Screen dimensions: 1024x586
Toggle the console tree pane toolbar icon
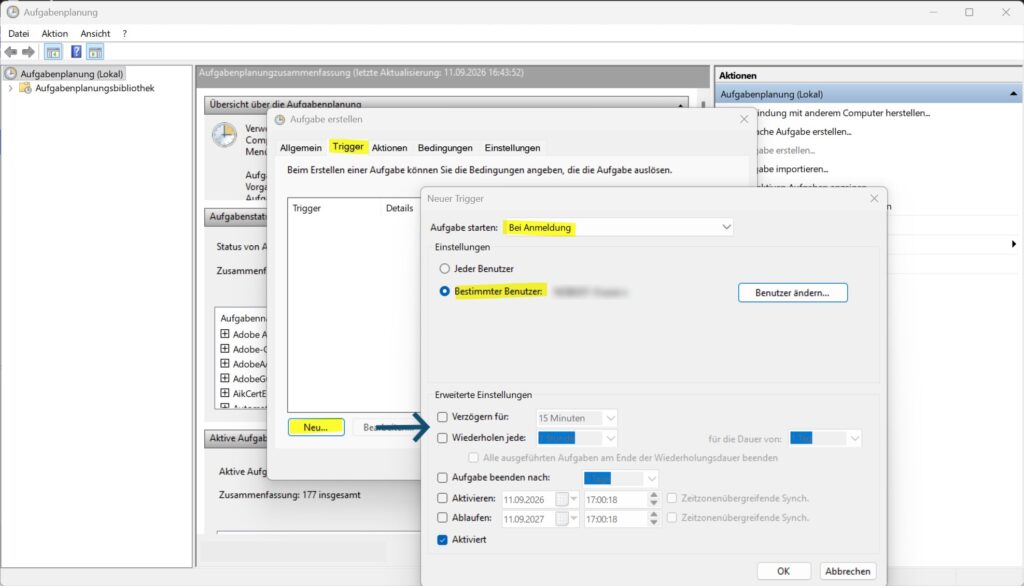pyautogui.click(x=53, y=52)
